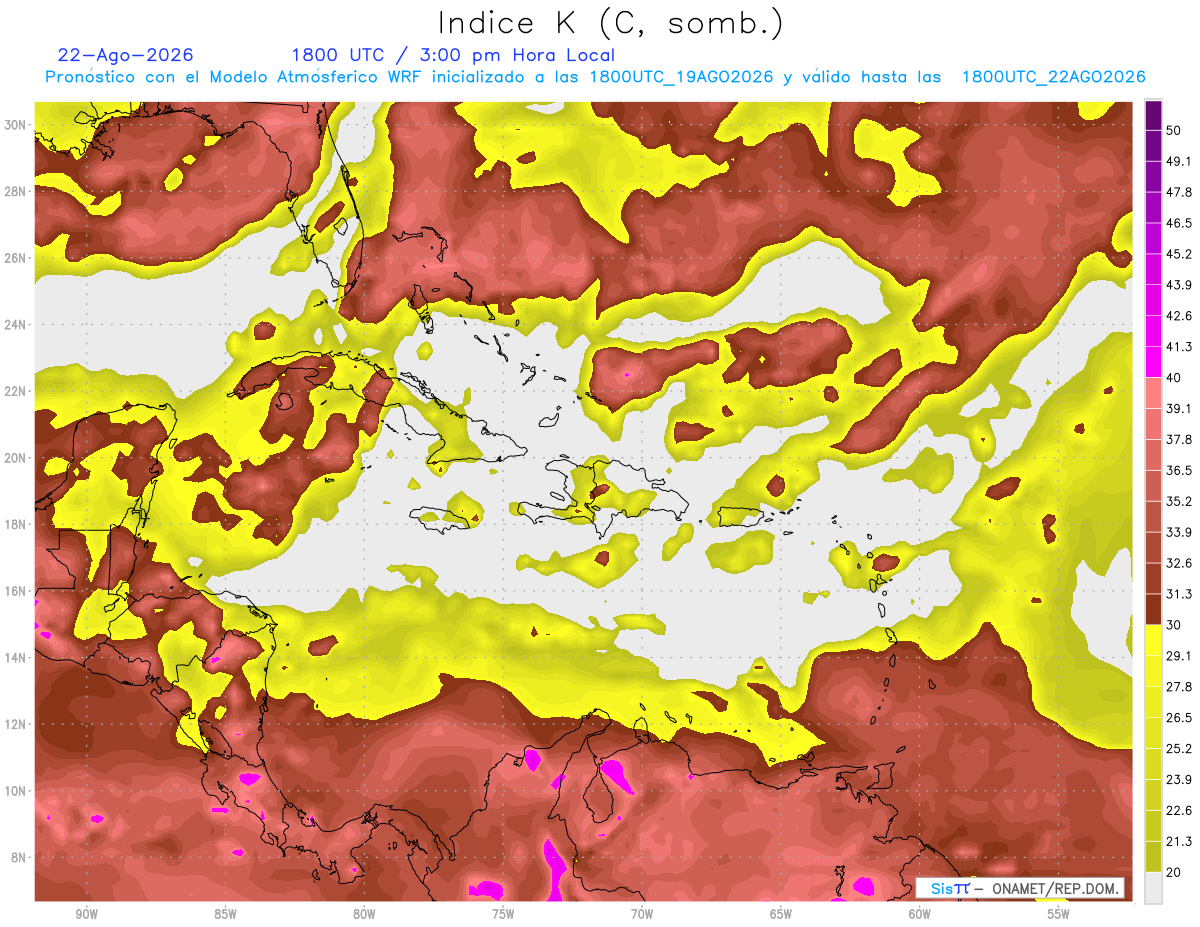Click the colorbar value 35.2
This screenshot has width=1200, height=927.
[x=1179, y=502]
